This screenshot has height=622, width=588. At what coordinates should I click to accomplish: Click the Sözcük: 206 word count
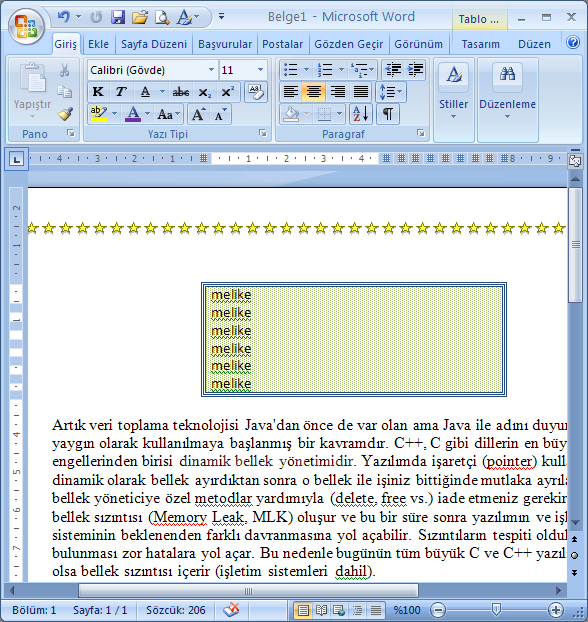click(x=176, y=610)
